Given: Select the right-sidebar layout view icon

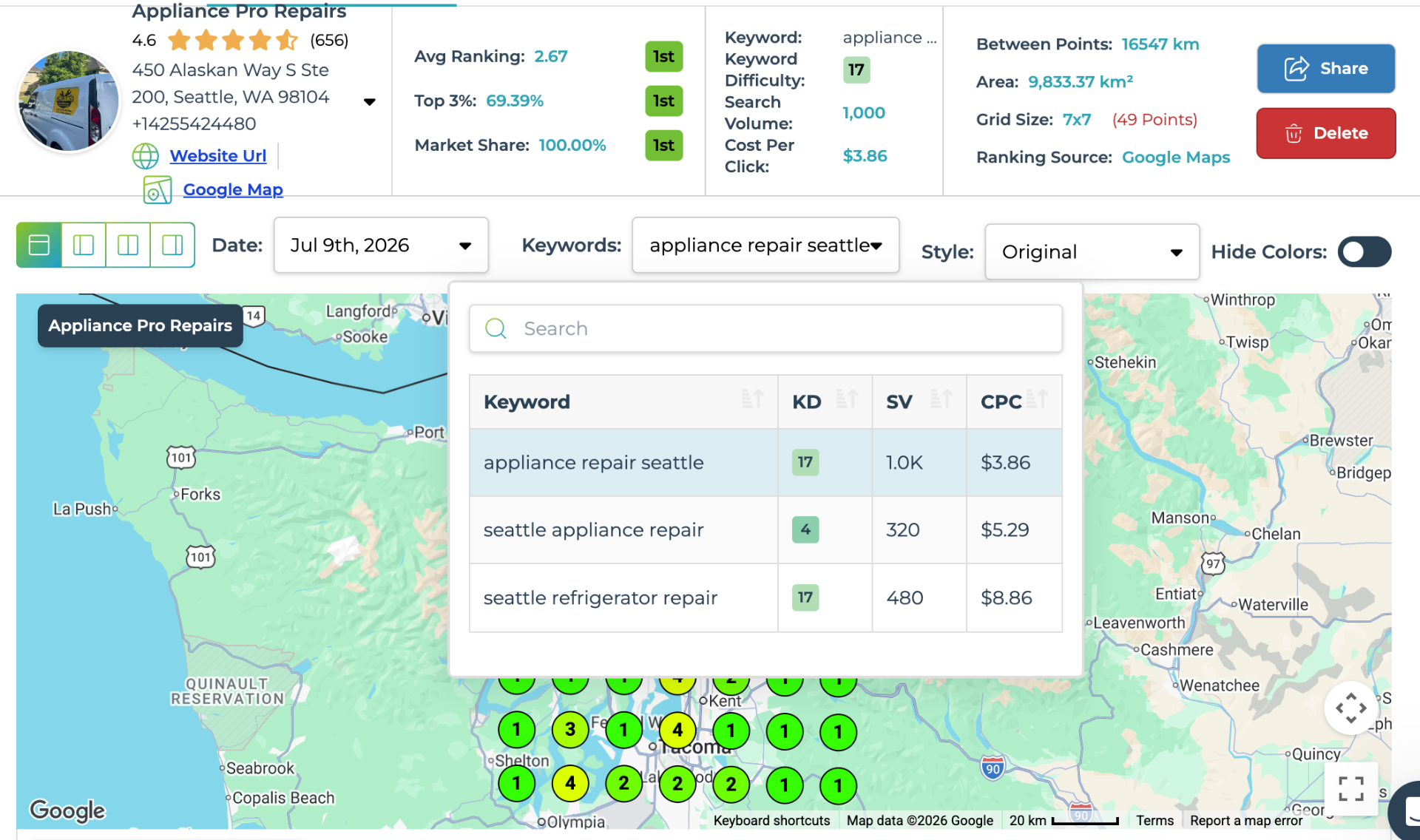Looking at the screenshot, I should 172,245.
